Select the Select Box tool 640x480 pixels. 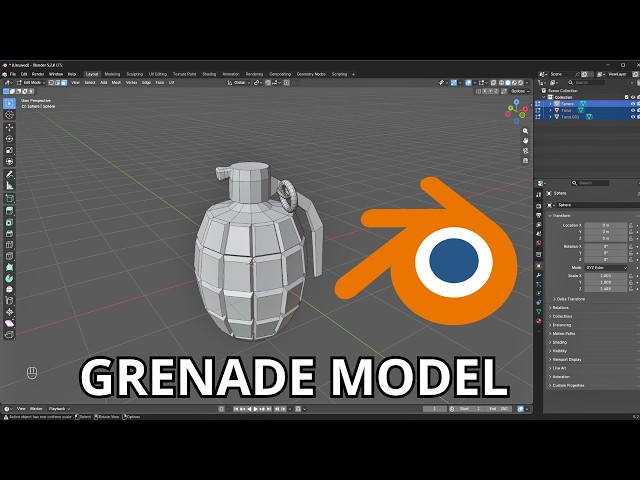(9, 103)
